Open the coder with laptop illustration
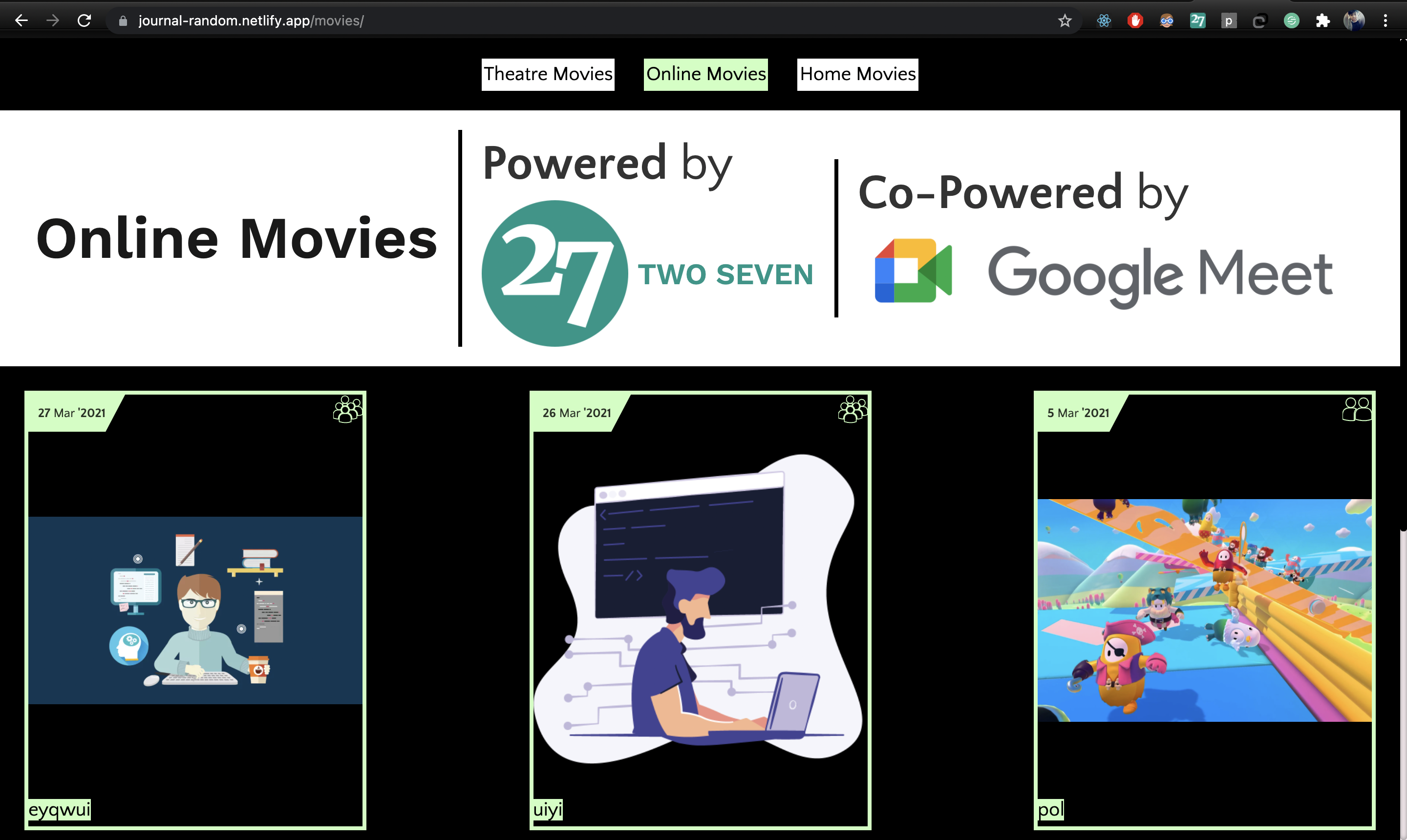The width and height of the screenshot is (1407, 840). (699, 609)
